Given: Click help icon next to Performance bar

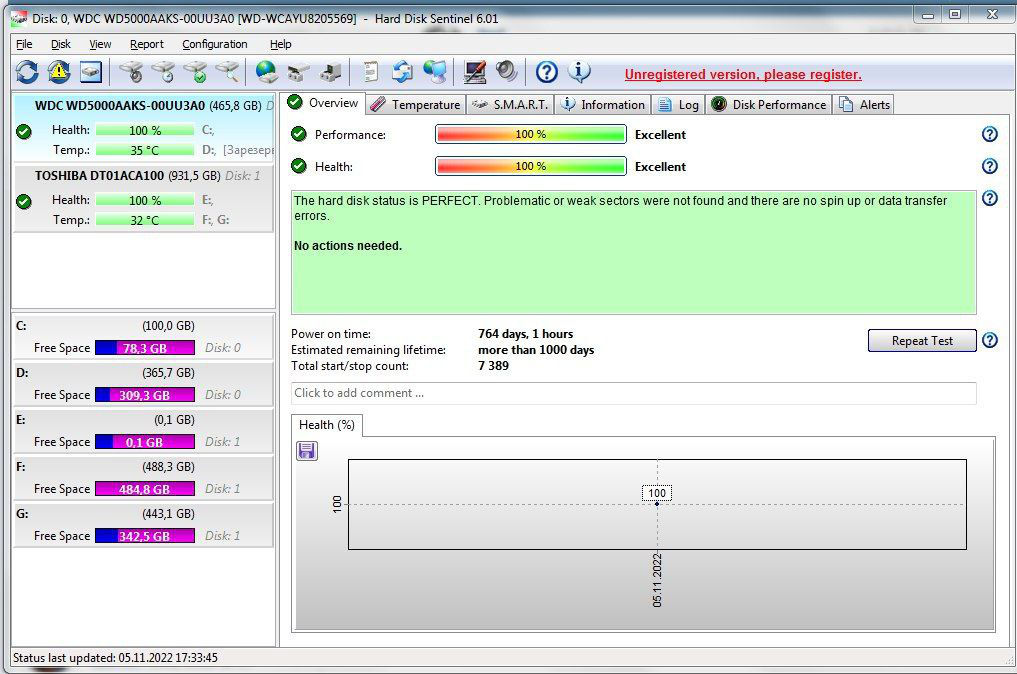Looking at the screenshot, I should click(x=990, y=135).
